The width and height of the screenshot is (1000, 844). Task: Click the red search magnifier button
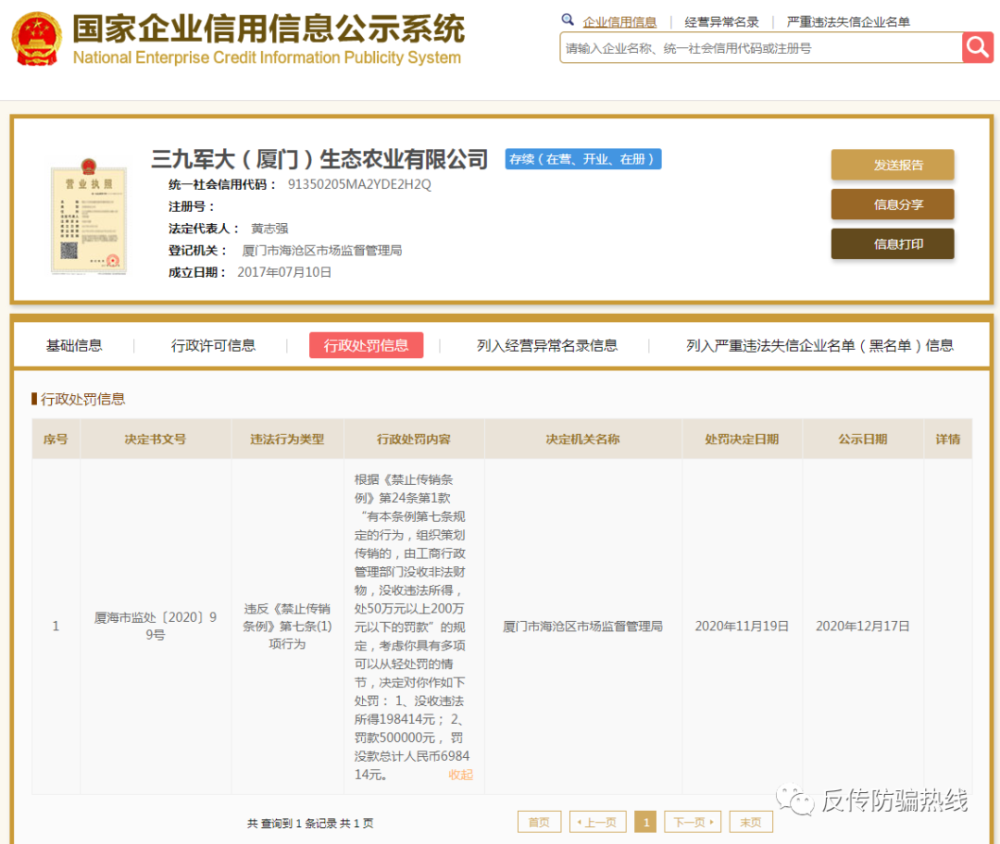click(977, 47)
